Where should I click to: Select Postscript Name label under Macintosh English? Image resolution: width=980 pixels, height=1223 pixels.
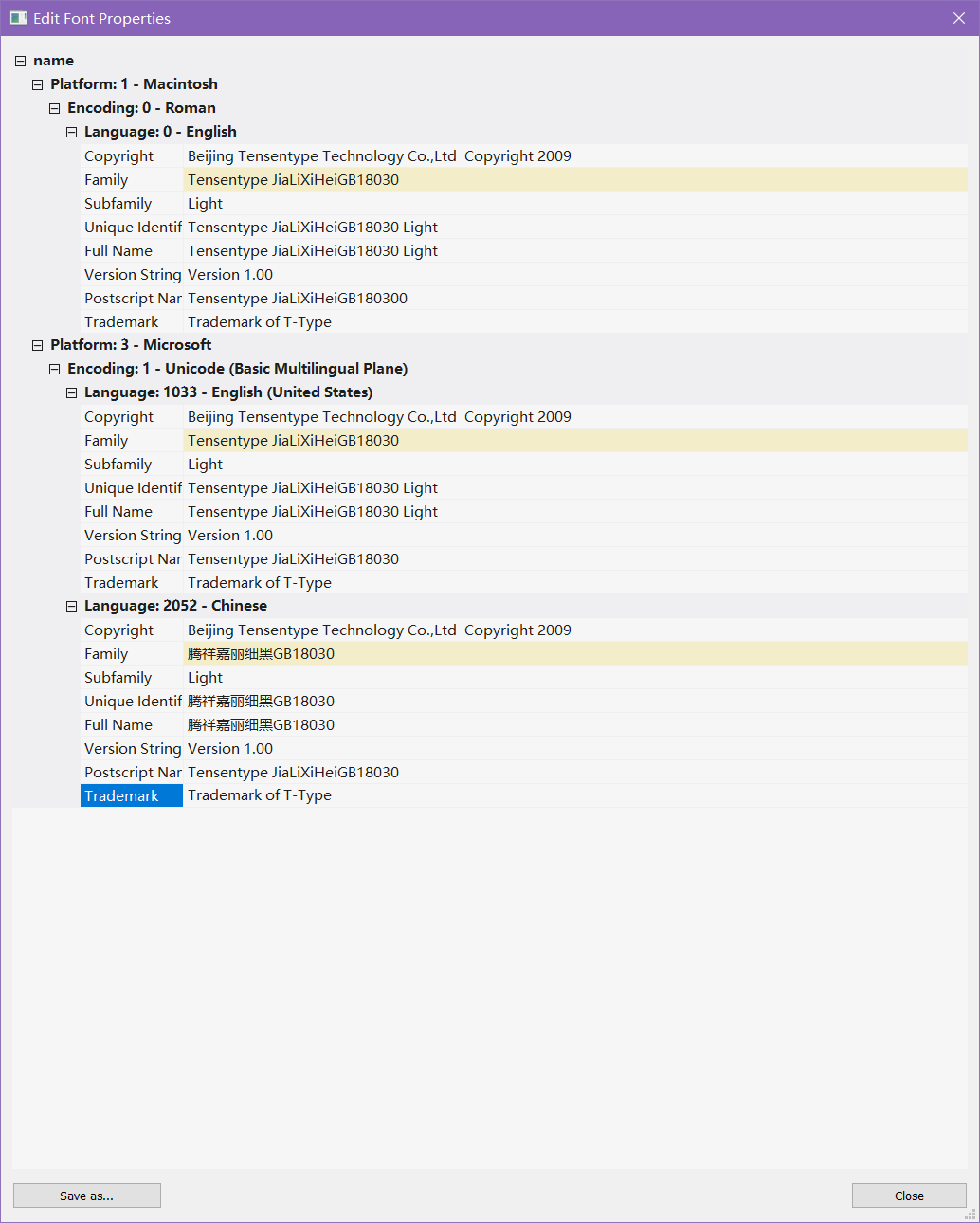coord(132,298)
